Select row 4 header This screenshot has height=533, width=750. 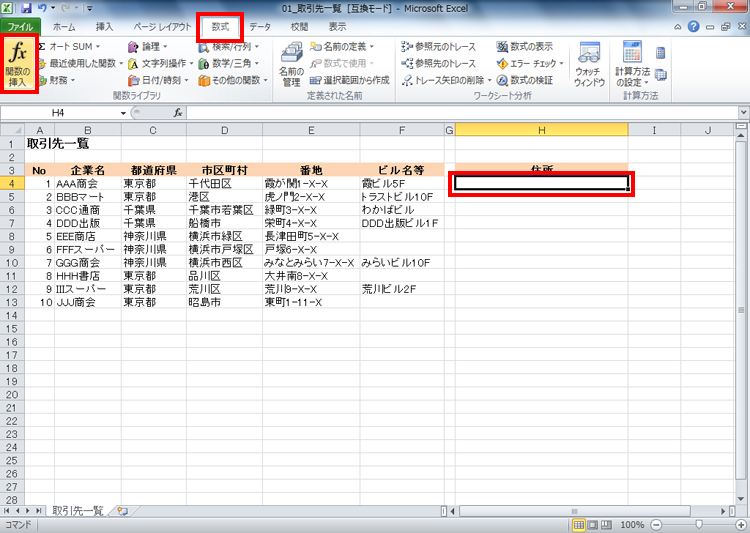12,184
